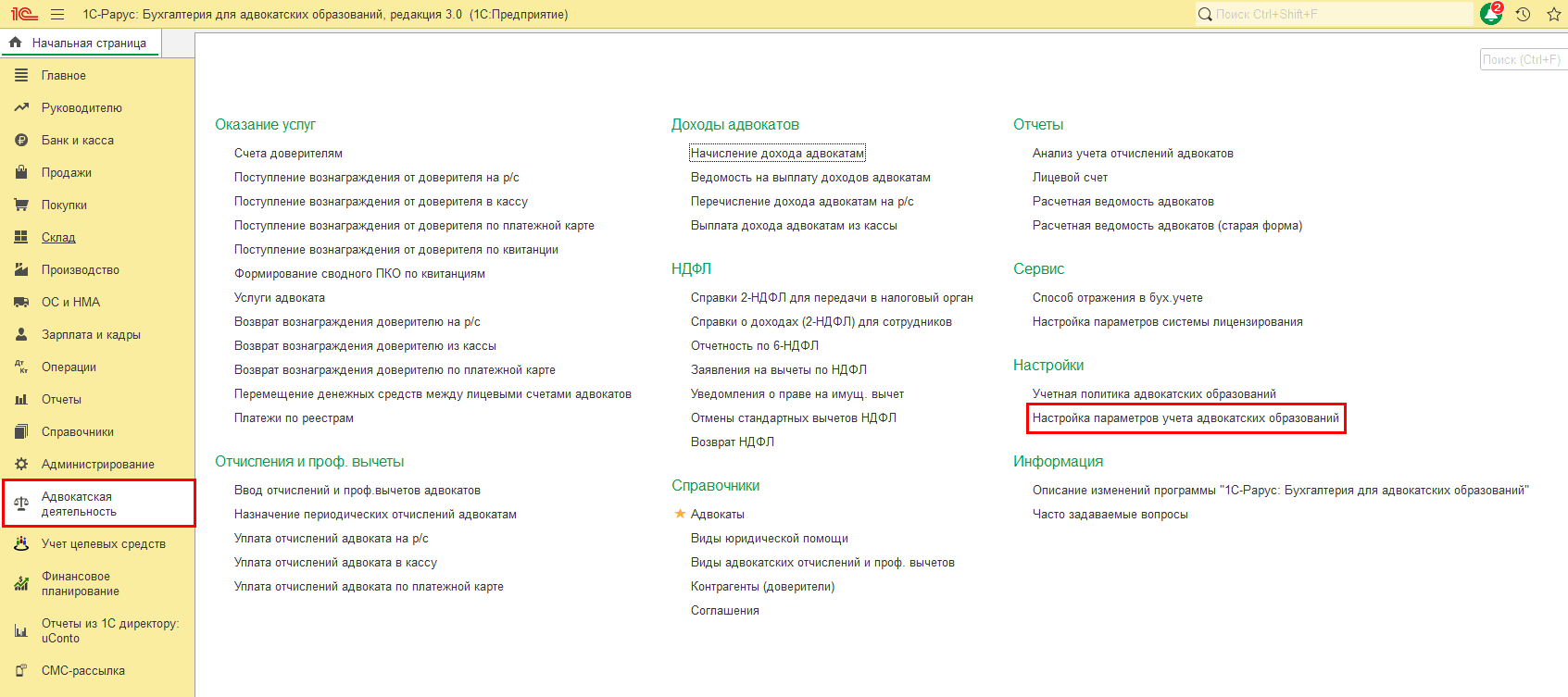Click the Учет целевых средств icon
This screenshot has height=697, width=1568.
(x=21, y=543)
